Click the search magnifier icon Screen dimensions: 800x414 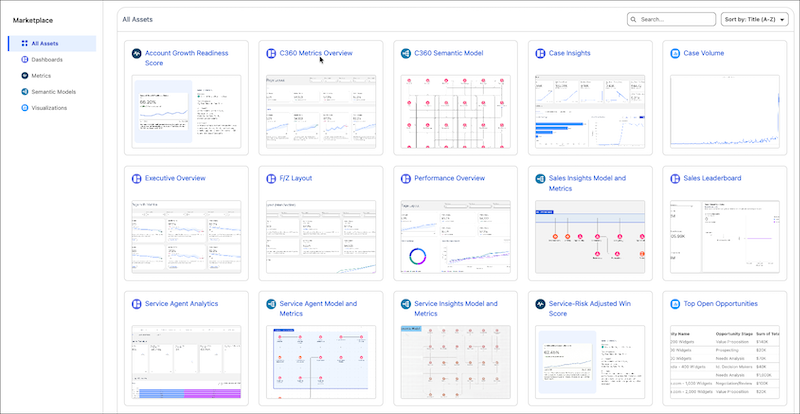click(x=634, y=19)
